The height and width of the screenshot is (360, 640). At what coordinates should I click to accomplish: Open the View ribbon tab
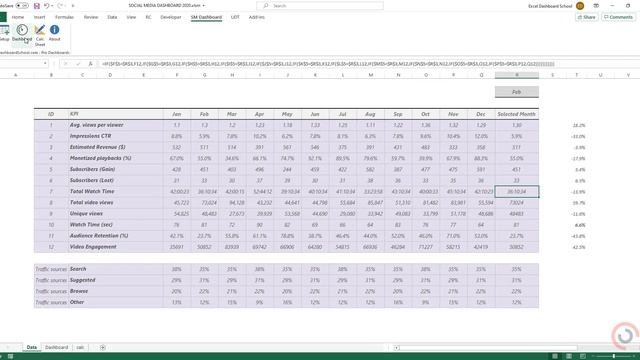click(131, 17)
